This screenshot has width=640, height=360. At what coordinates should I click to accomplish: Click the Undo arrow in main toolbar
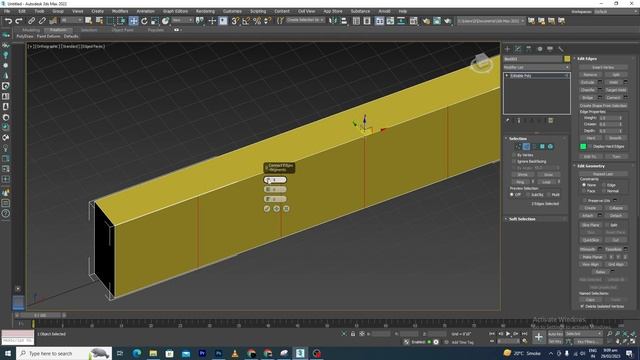[x=8, y=21]
